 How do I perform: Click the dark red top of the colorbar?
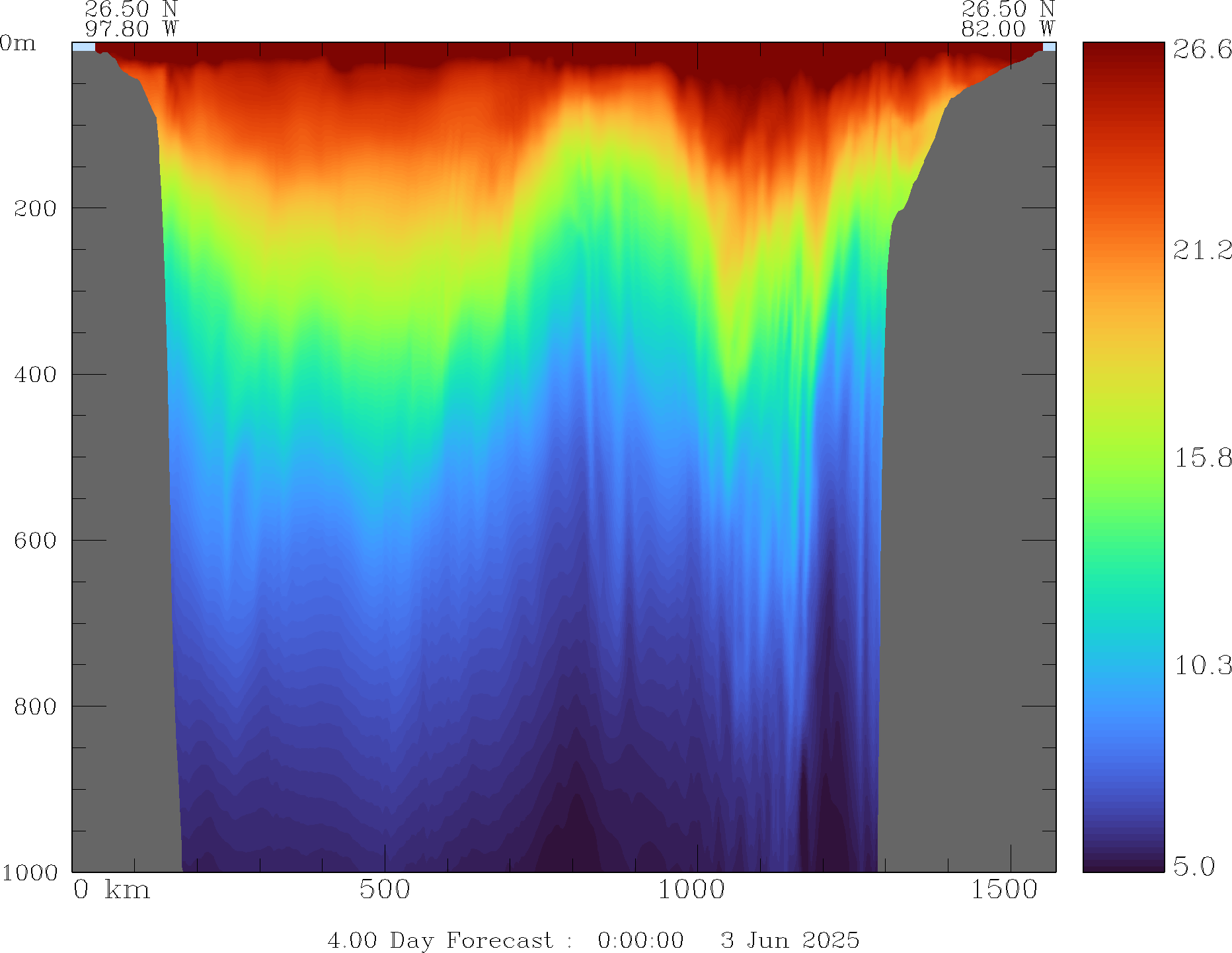(x=1123, y=53)
